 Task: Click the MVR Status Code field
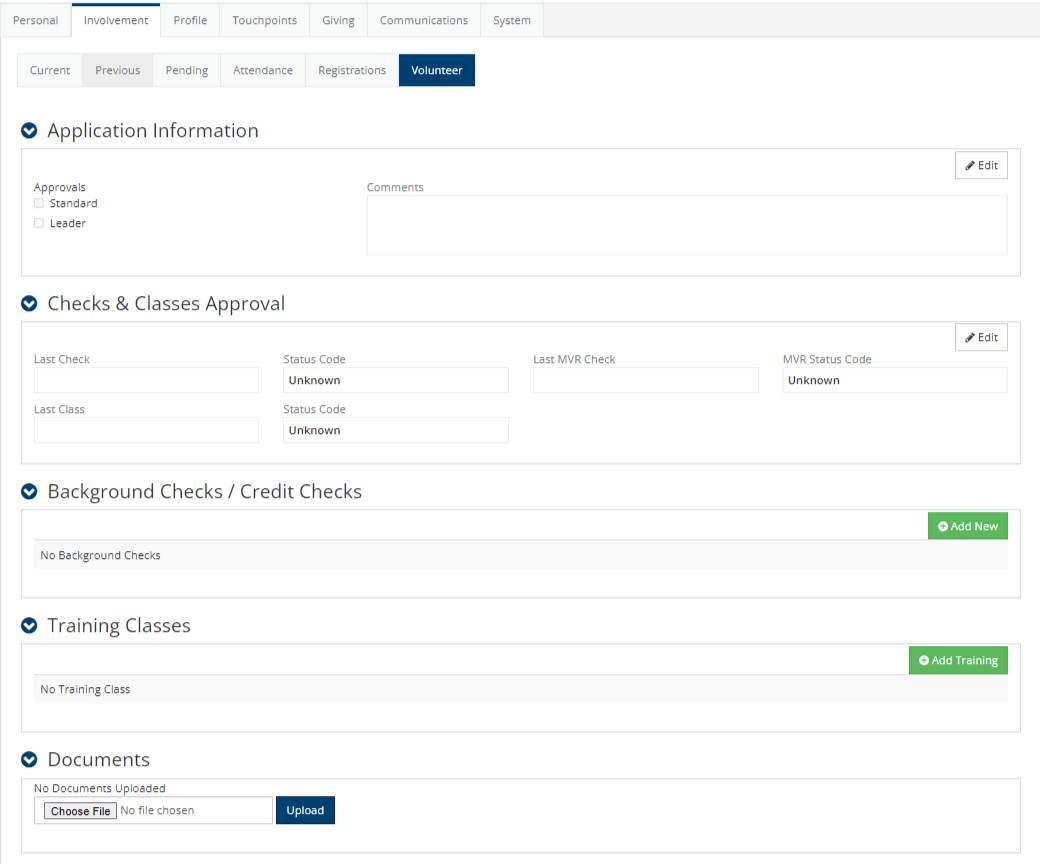(895, 380)
